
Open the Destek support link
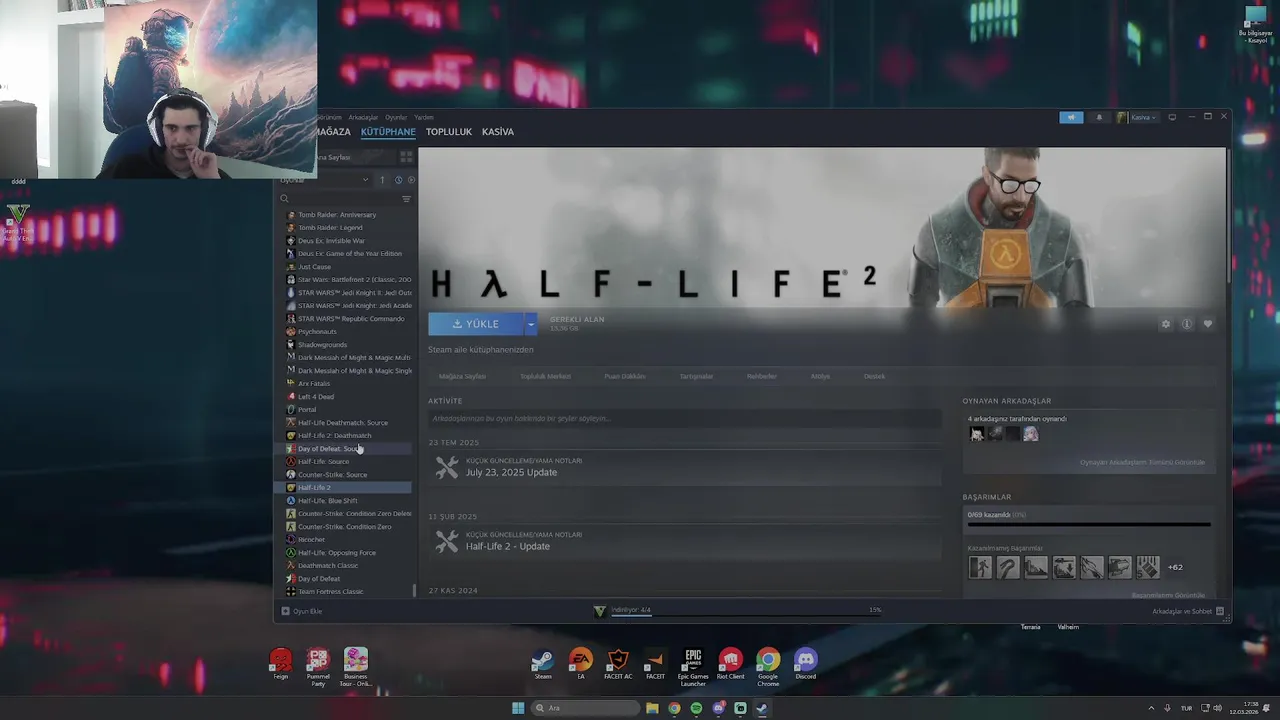pos(874,377)
